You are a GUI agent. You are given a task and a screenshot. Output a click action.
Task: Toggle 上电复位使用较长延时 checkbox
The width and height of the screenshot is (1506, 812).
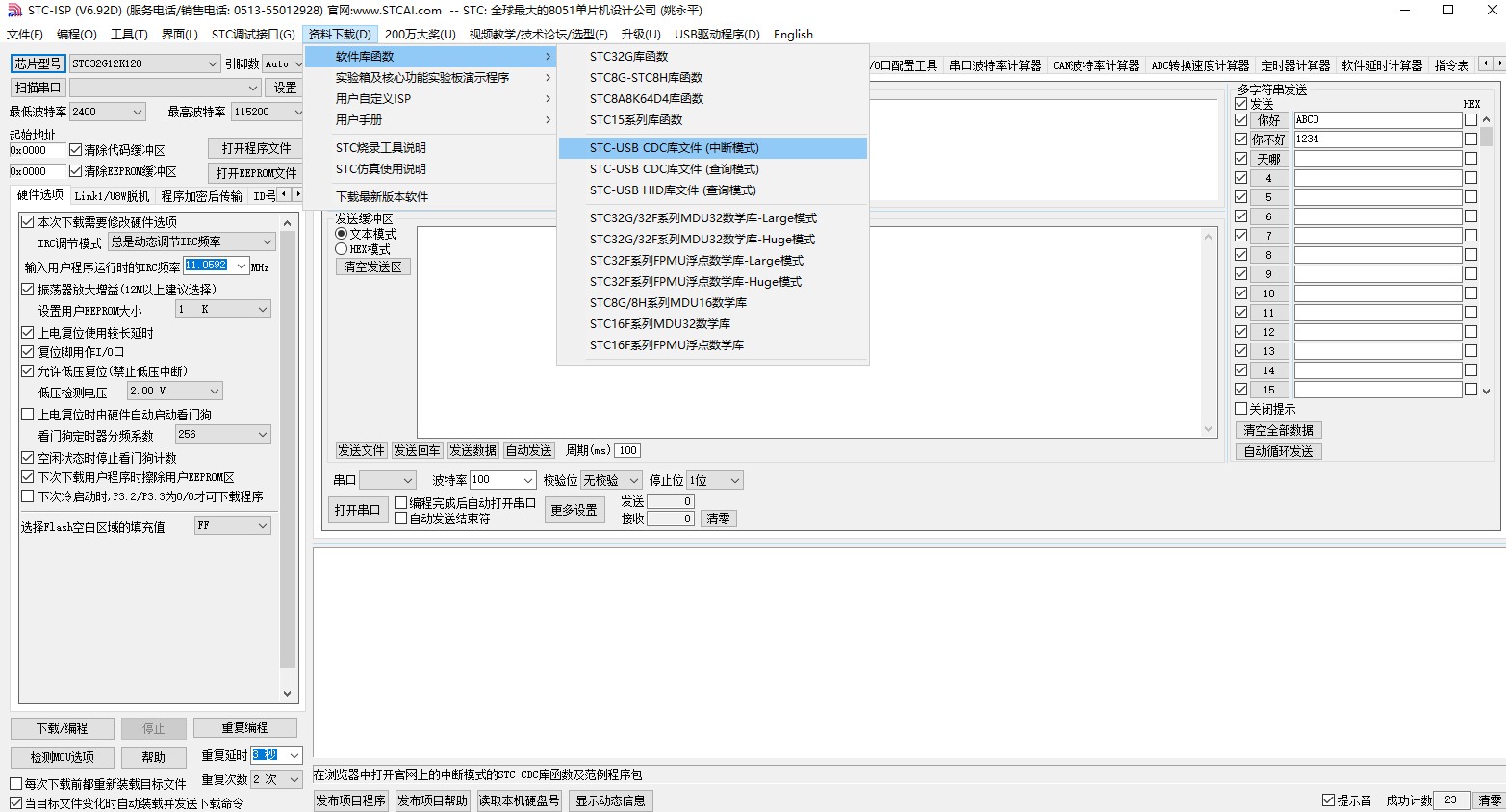pyautogui.click(x=28, y=332)
